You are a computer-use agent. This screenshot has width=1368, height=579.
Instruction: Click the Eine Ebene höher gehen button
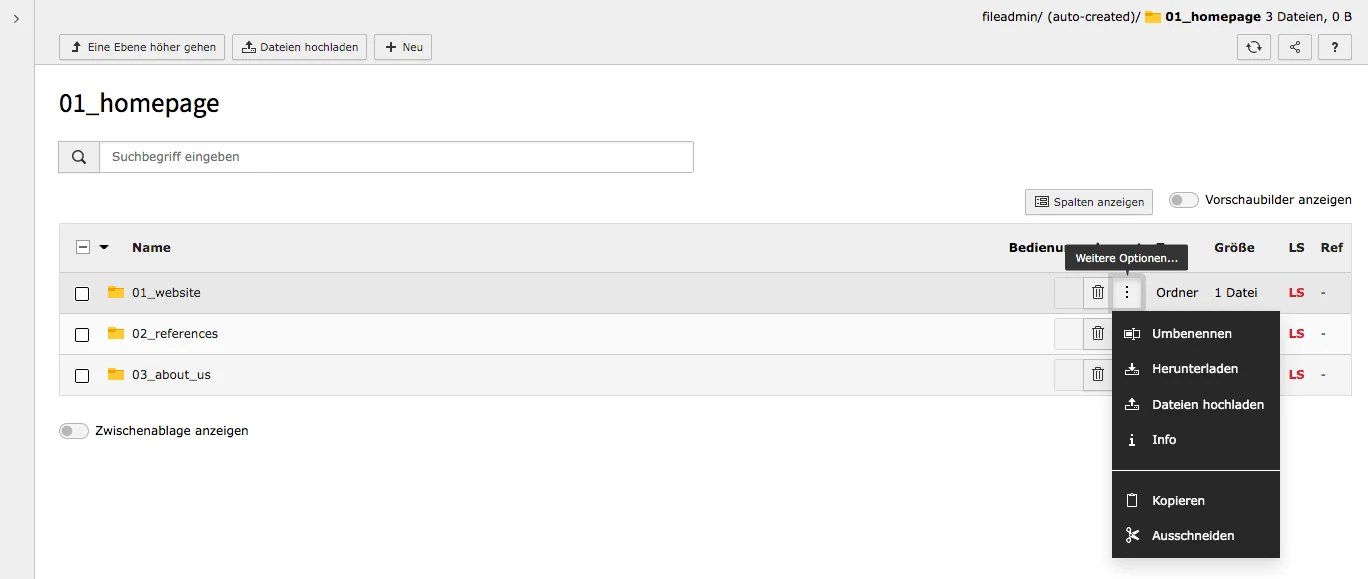point(141,47)
